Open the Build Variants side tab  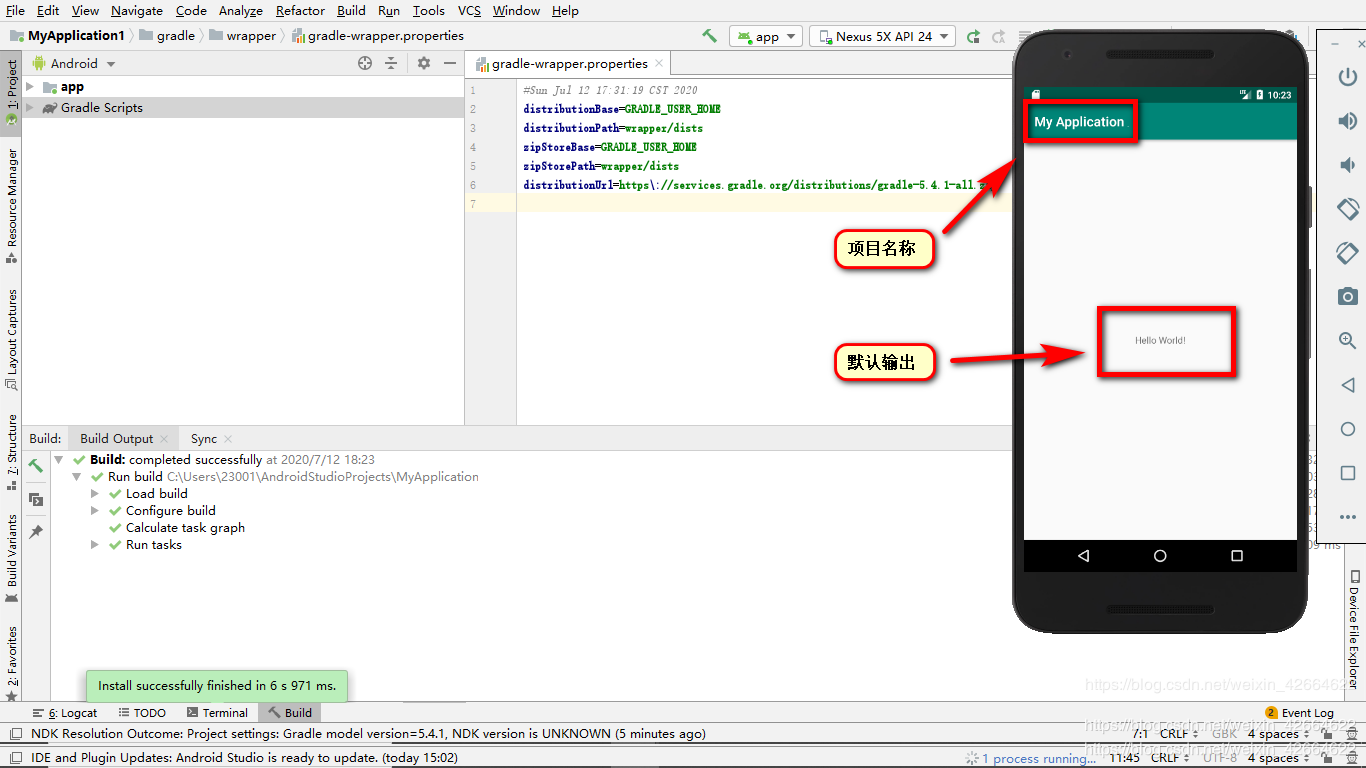(11, 558)
